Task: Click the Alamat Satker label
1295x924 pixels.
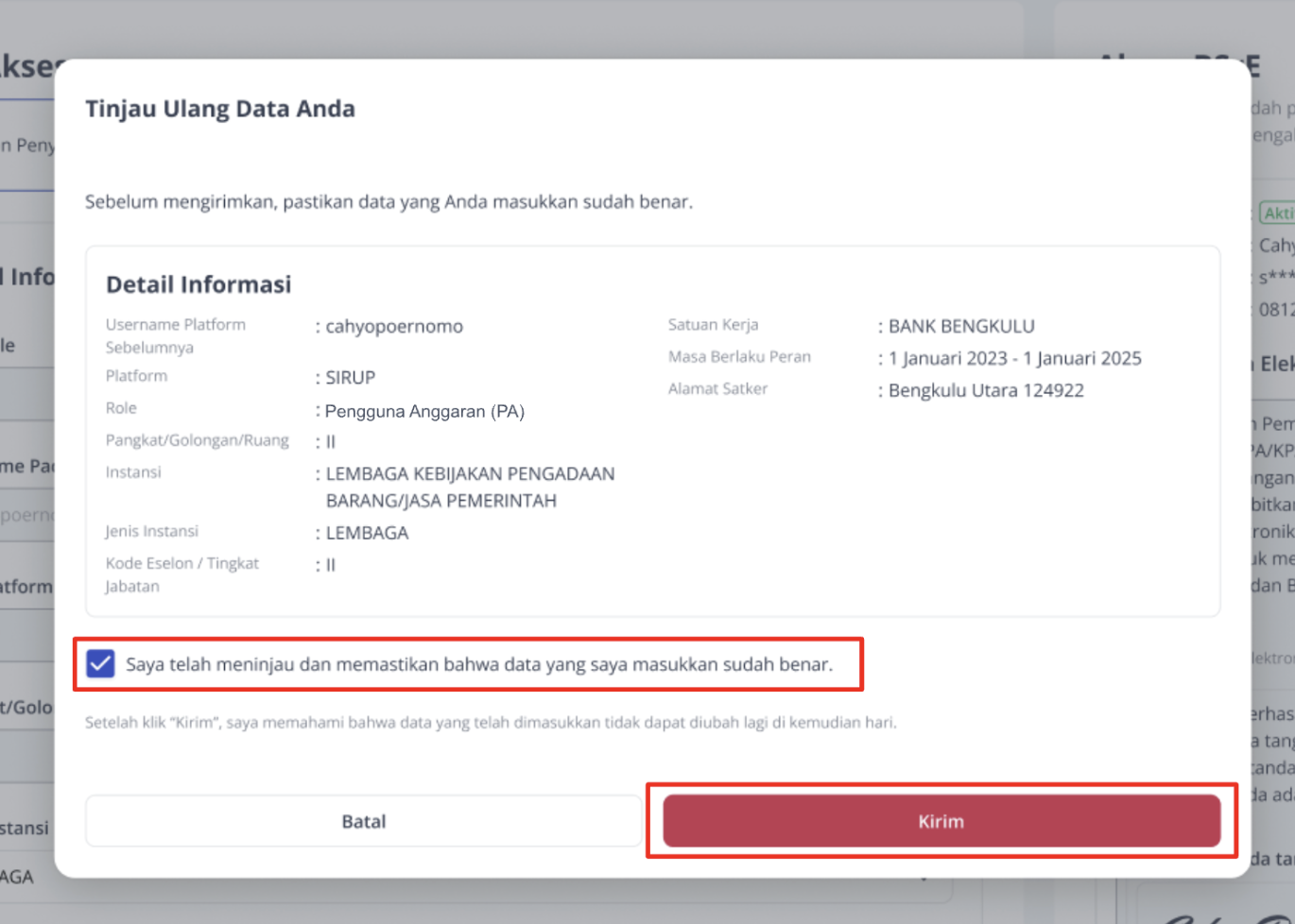Action: 717,388
